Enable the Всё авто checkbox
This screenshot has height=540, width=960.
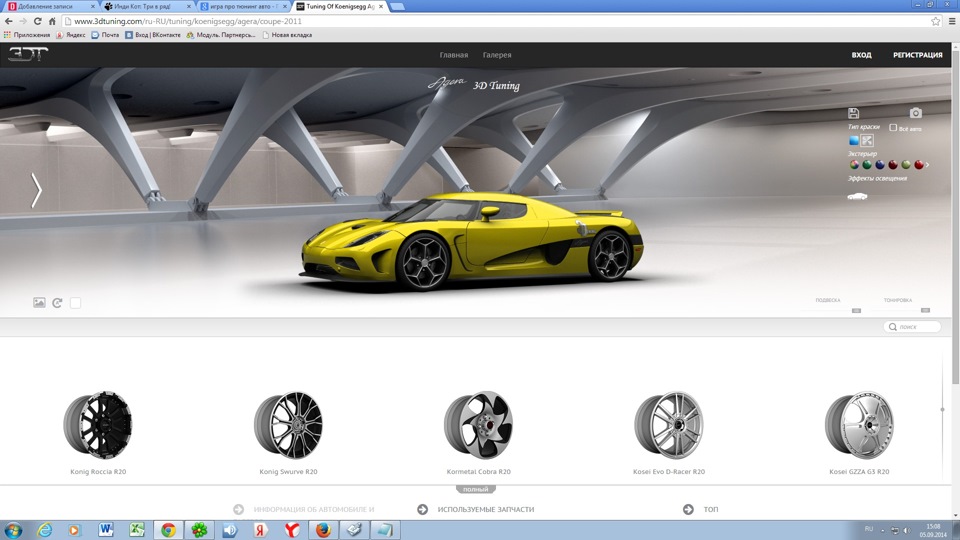coord(893,127)
